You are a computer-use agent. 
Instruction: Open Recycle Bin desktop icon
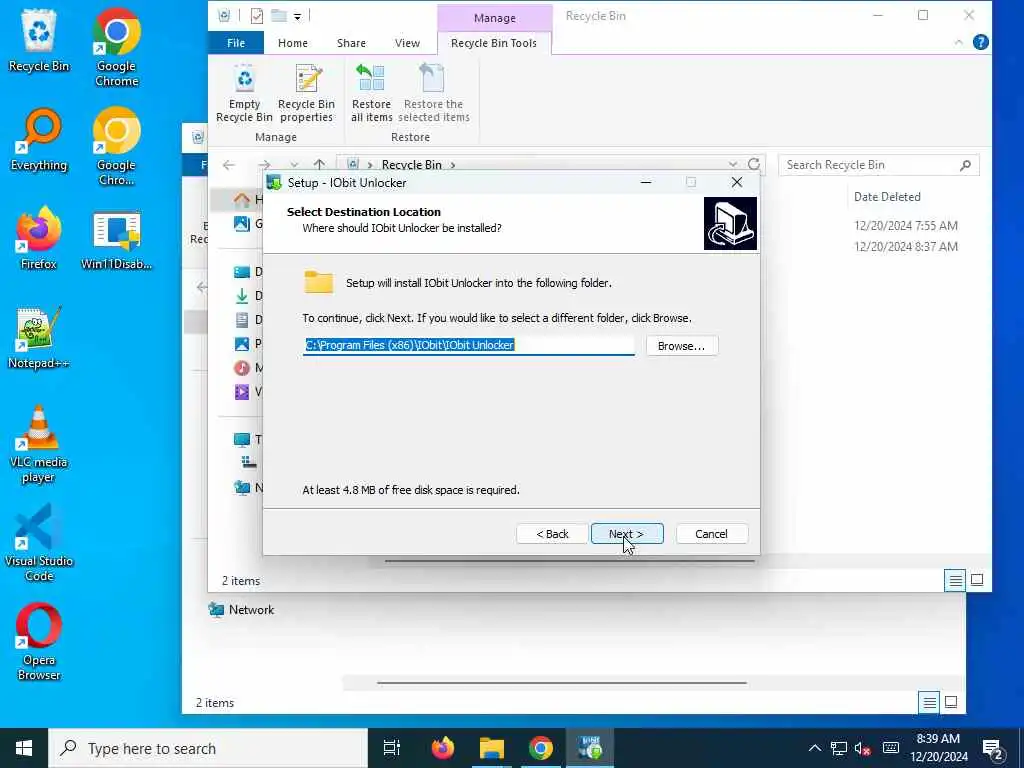point(39,40)
